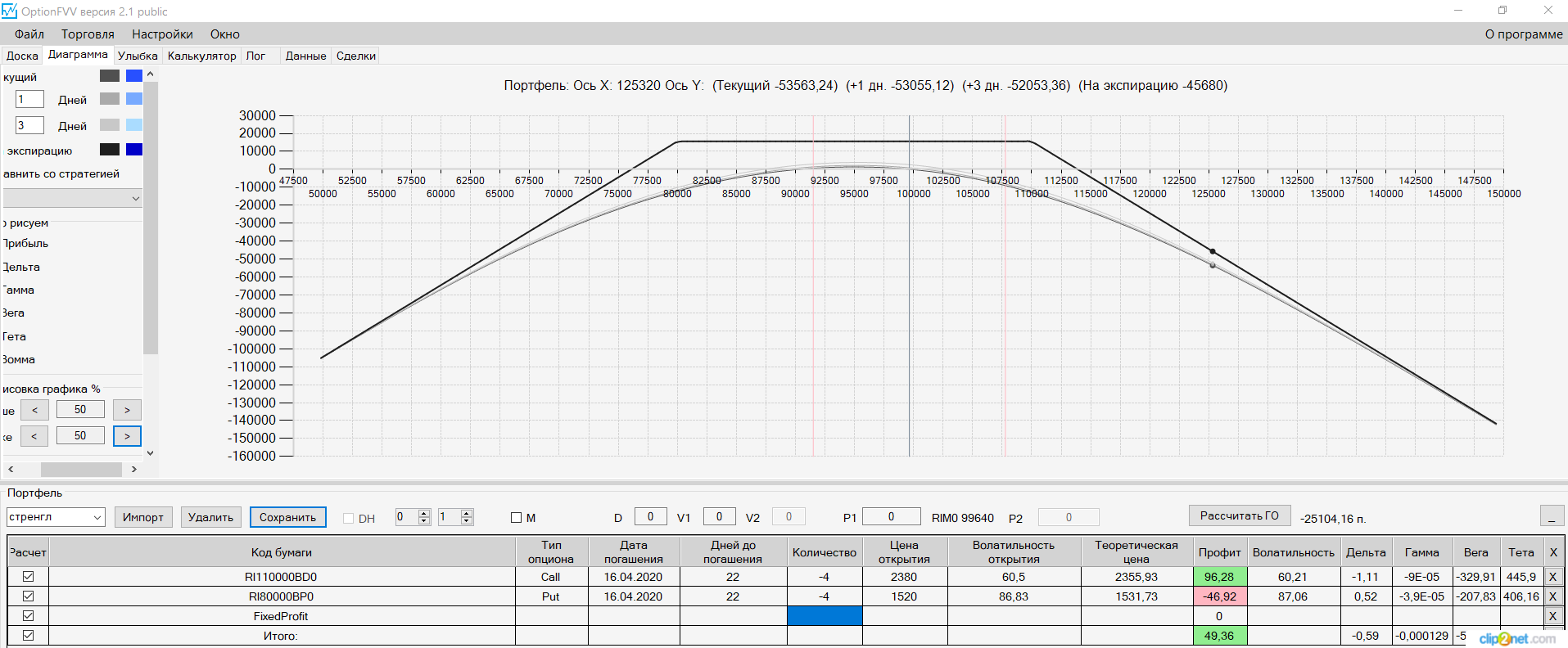
Task: Switch to the Сделки tab
Action: click(356, 56)
